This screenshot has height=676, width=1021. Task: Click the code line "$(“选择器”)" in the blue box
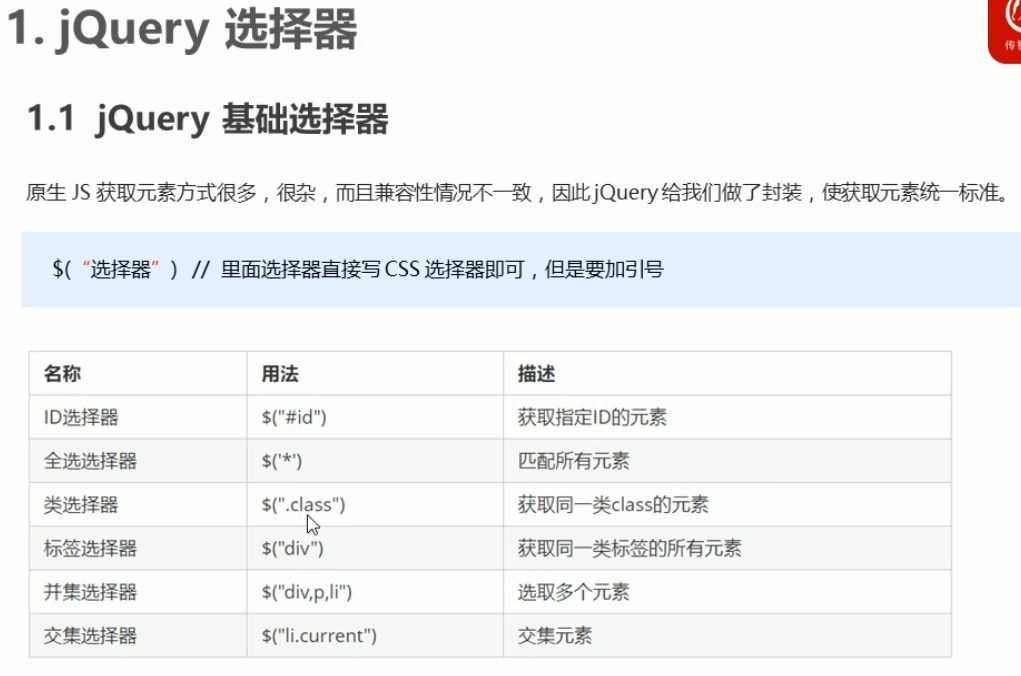coord(115,269)
